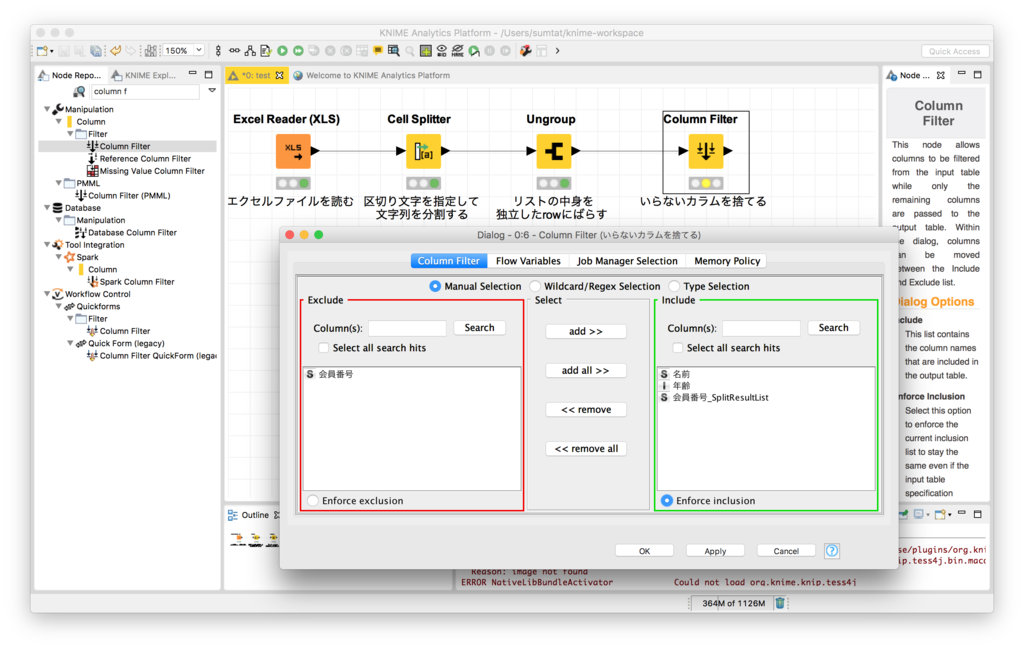
Task: Click the hide node names icon
Action: 458,51
